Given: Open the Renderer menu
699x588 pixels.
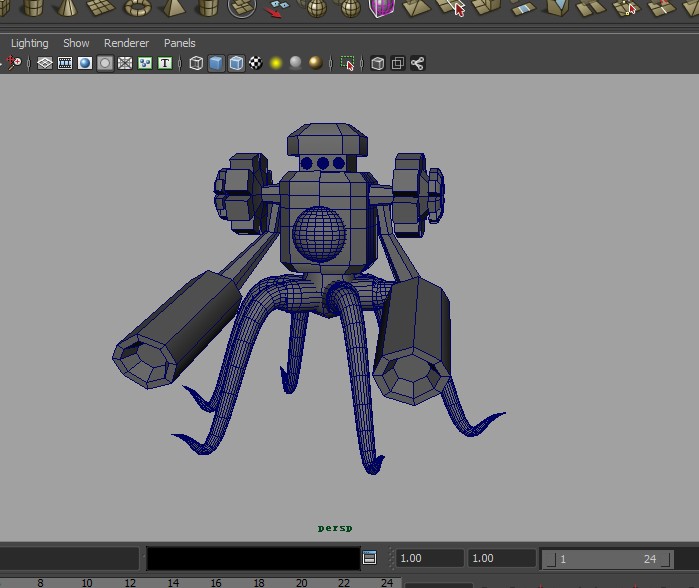Looking at the screenshot, I should 126,43.
